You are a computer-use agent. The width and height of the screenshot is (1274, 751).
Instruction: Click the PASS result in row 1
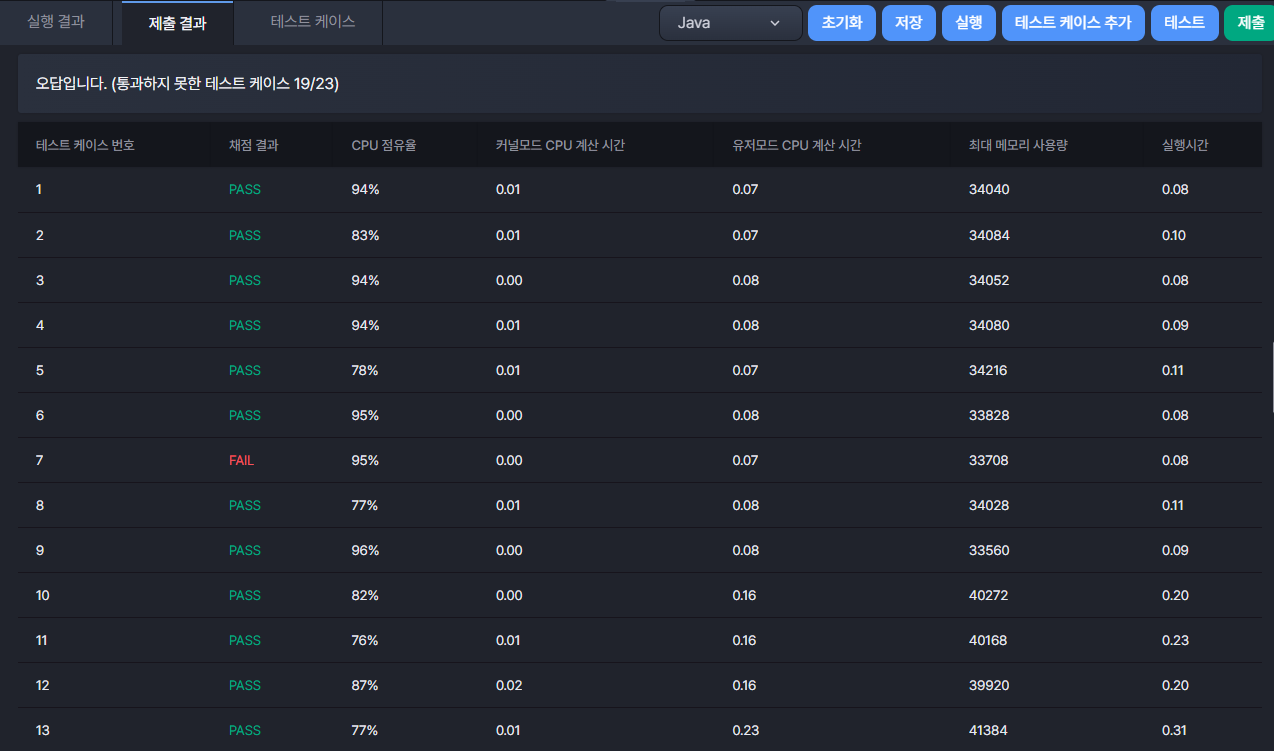[245, 190]
